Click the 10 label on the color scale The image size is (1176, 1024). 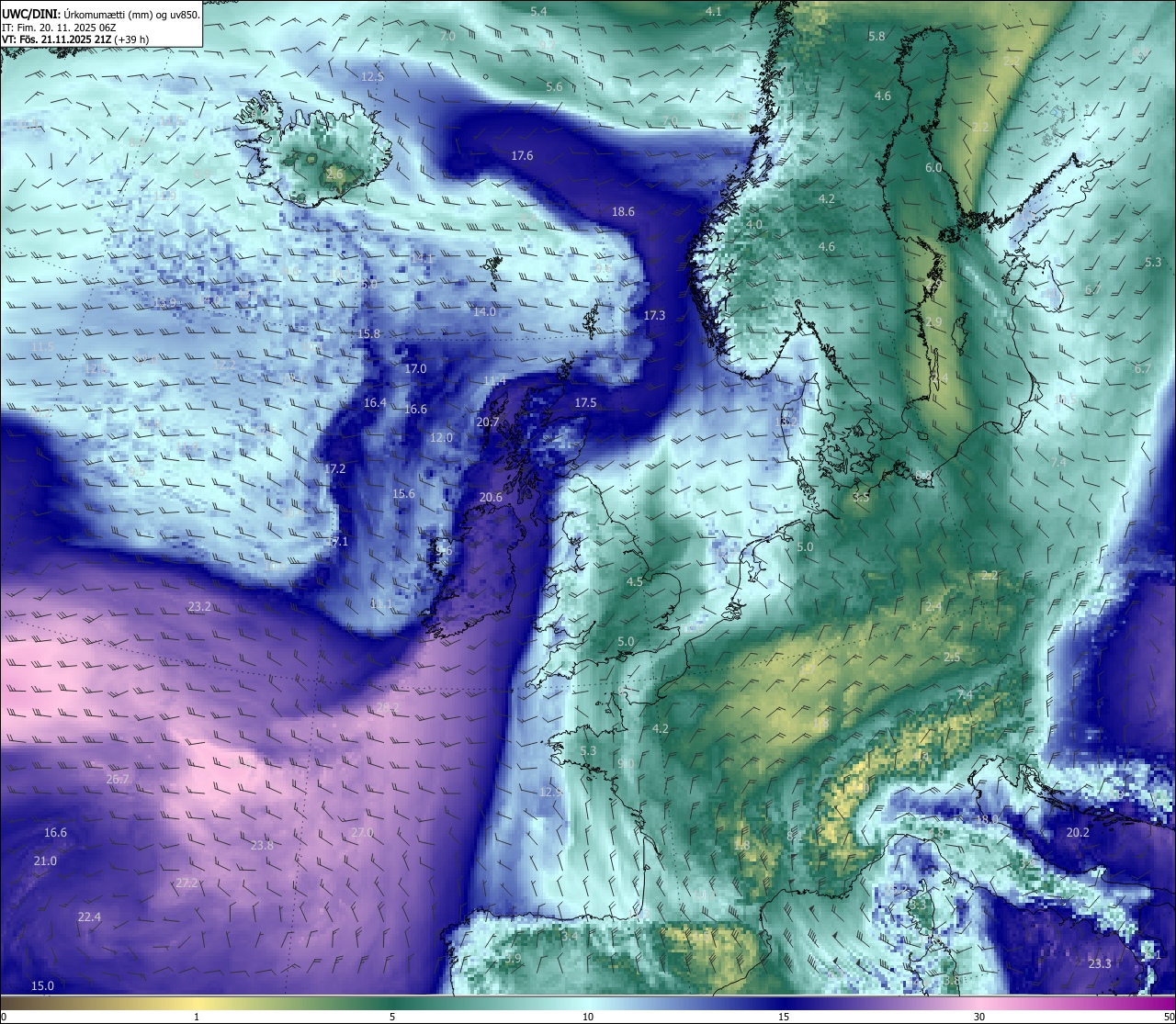click(x=588, y=1017)
